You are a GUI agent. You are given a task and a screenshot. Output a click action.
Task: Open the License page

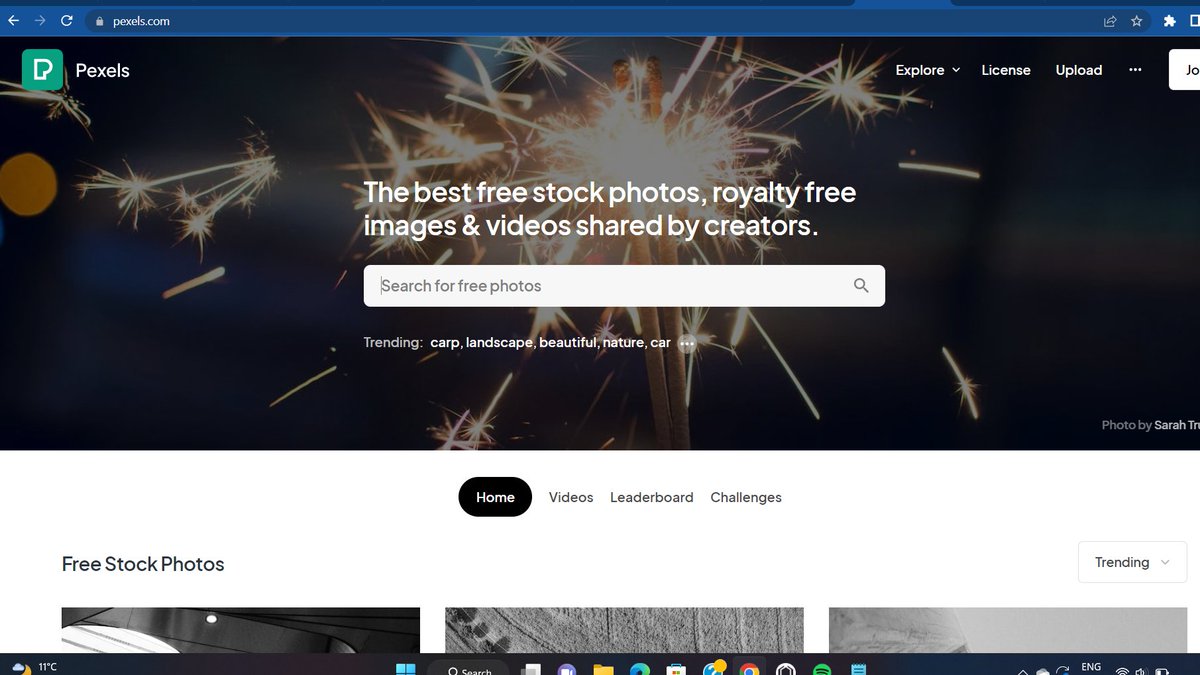[x=1006, y=70]
